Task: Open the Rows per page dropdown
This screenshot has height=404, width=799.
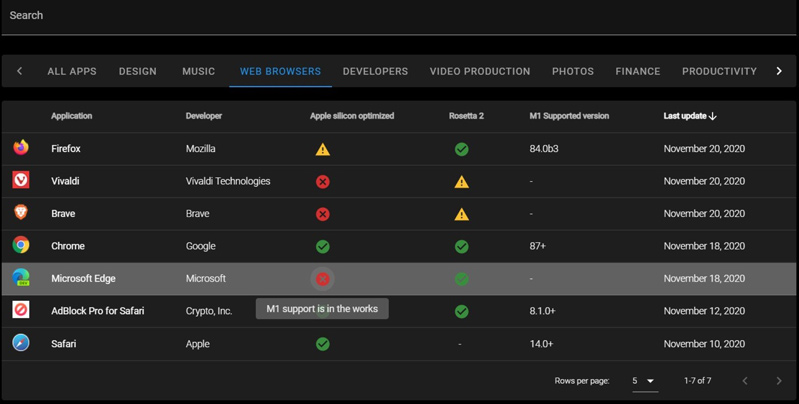Action: click(645, 381)
